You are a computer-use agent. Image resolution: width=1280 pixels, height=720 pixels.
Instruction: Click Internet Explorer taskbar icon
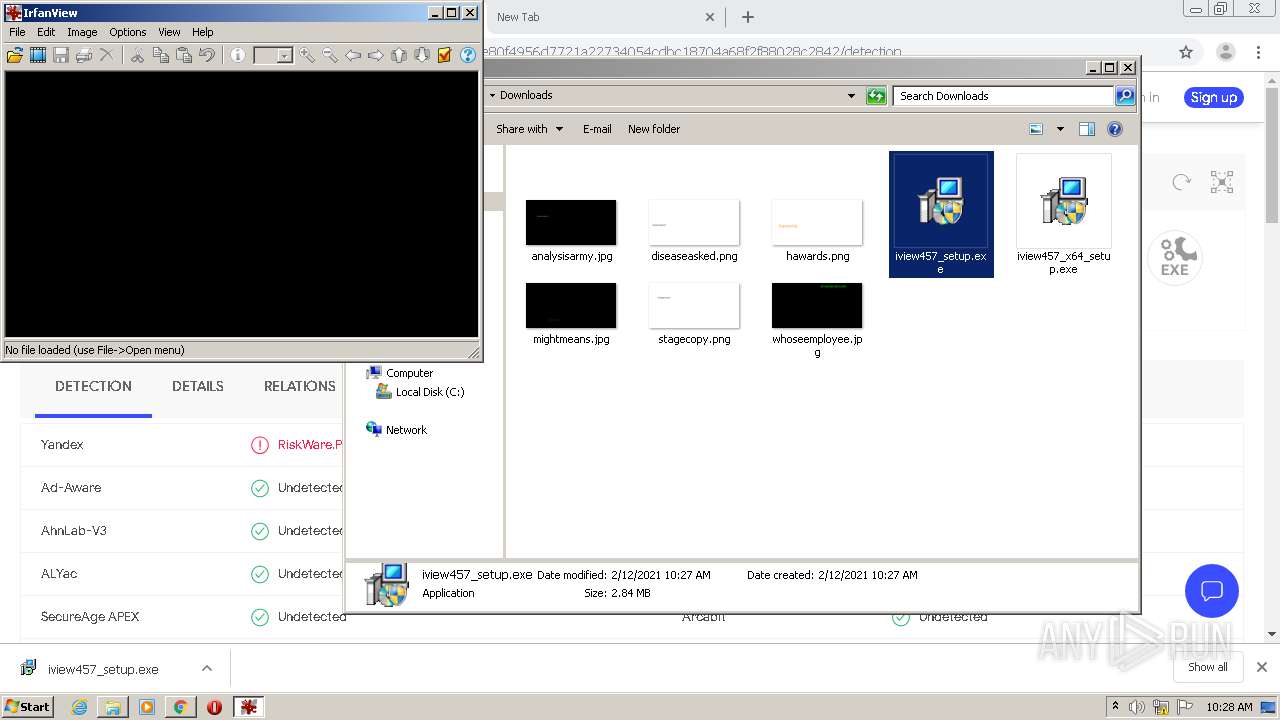click(x=79, y=707)
